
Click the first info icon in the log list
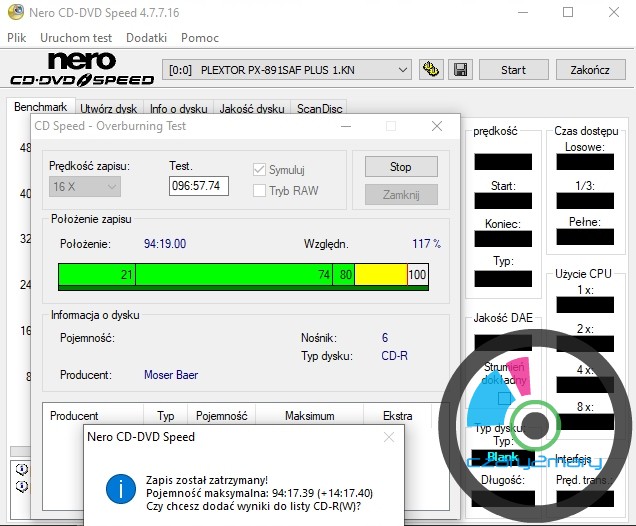tap(22, 470)
